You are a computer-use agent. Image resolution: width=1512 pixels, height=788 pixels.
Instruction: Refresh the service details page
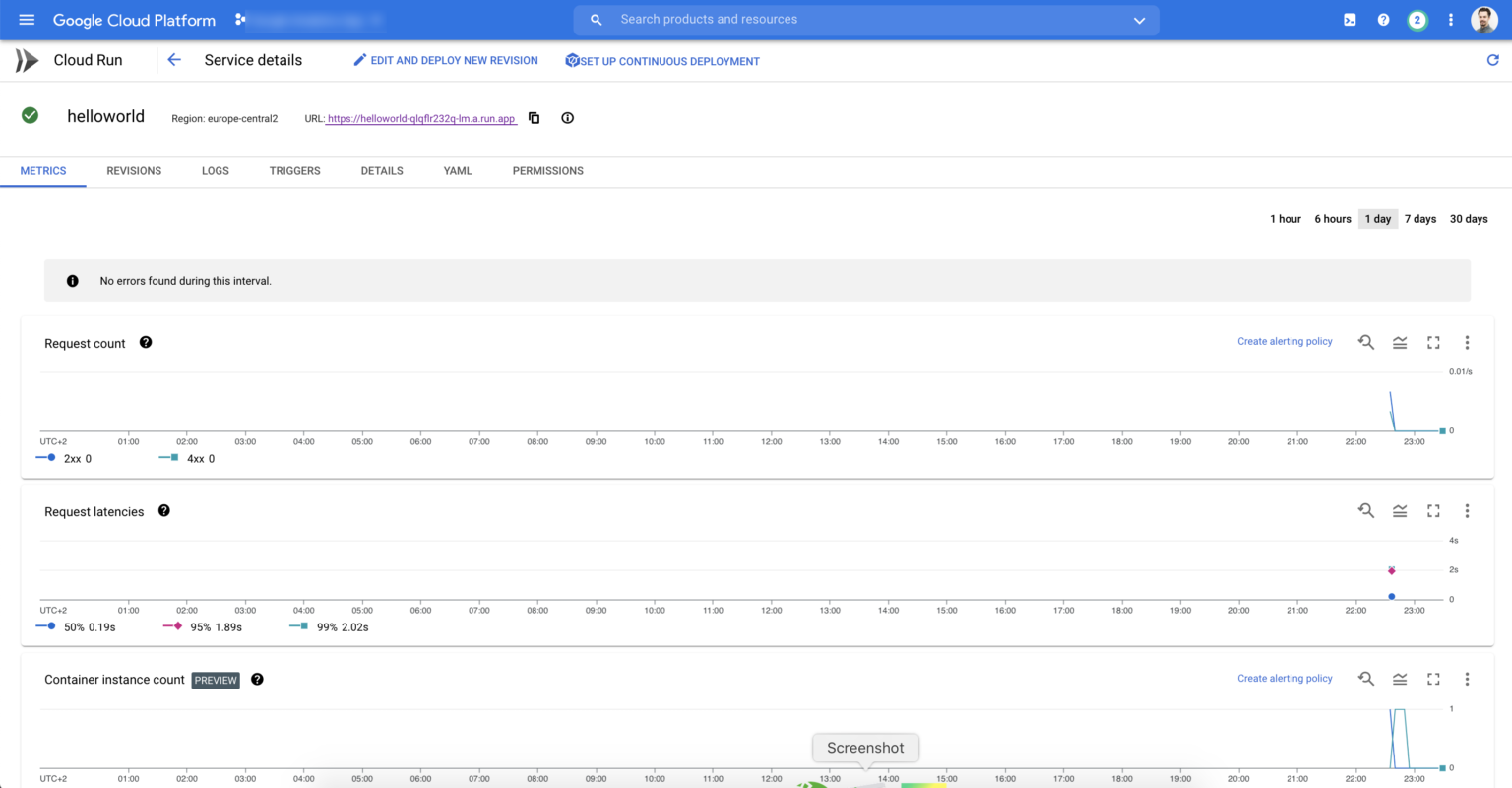pyautogui.click(x=1492, y=60)
